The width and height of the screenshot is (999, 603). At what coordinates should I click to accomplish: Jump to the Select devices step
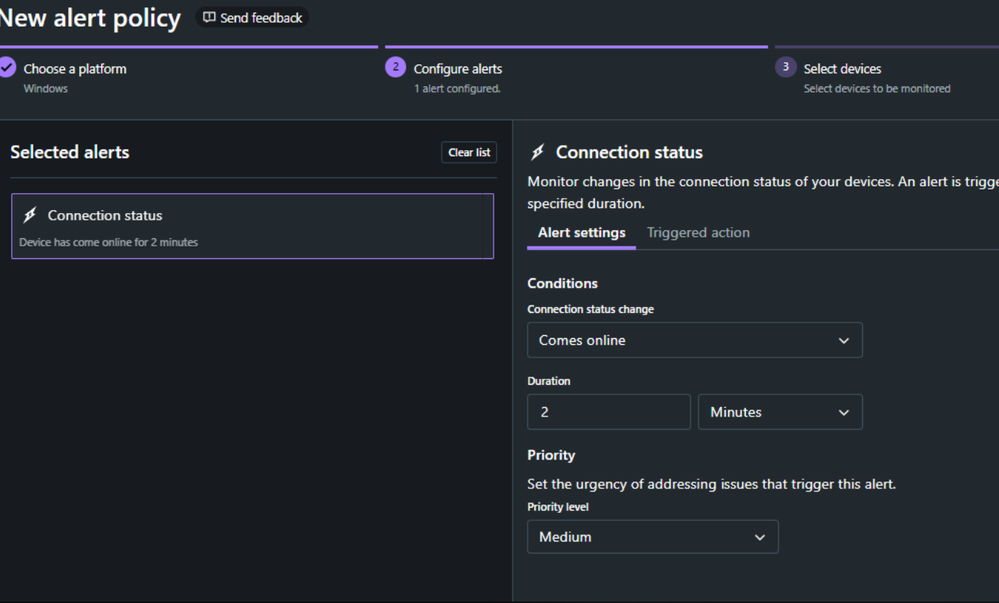(x=842, y=69)
